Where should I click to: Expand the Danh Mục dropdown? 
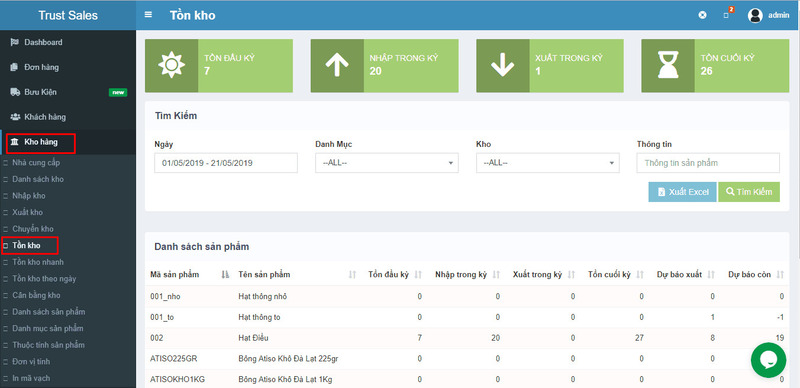click(x=387, y=163)
